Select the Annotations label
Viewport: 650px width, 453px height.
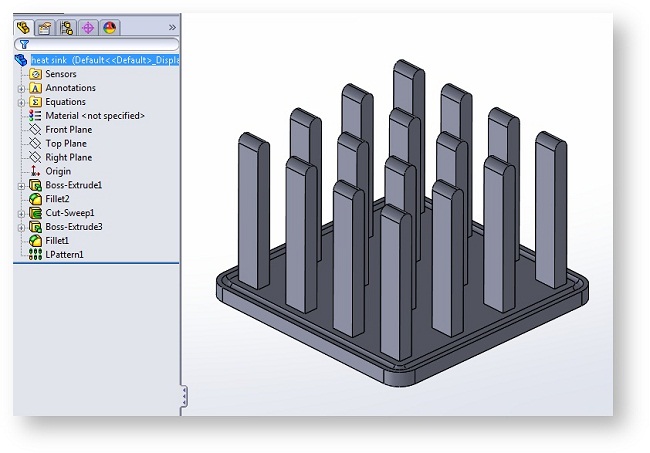[x=70, y=88]
